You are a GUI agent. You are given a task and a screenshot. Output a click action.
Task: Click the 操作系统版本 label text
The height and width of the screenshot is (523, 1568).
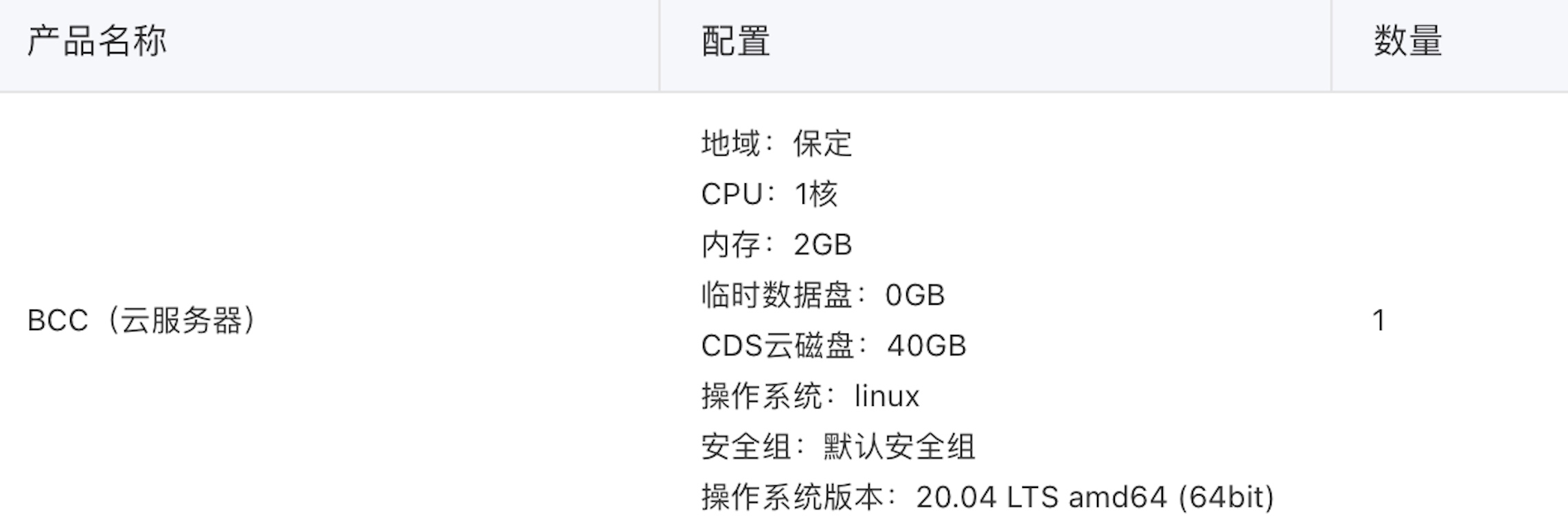click(x=792, y=498)
